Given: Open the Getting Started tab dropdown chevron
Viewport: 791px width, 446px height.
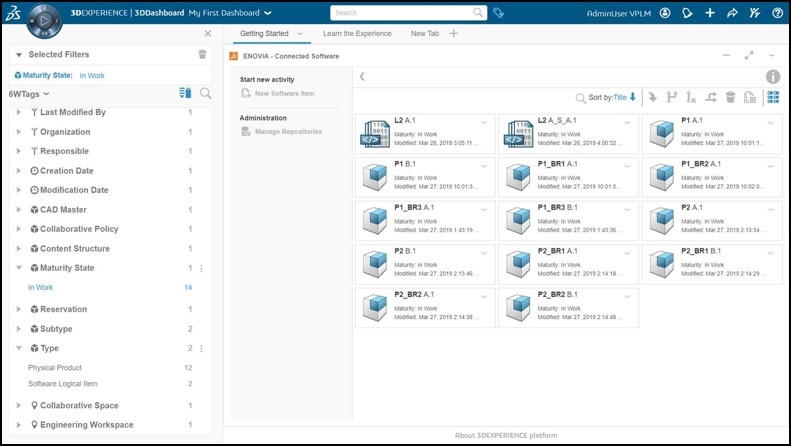Looking at the screenshot, I should click(300, 34).
